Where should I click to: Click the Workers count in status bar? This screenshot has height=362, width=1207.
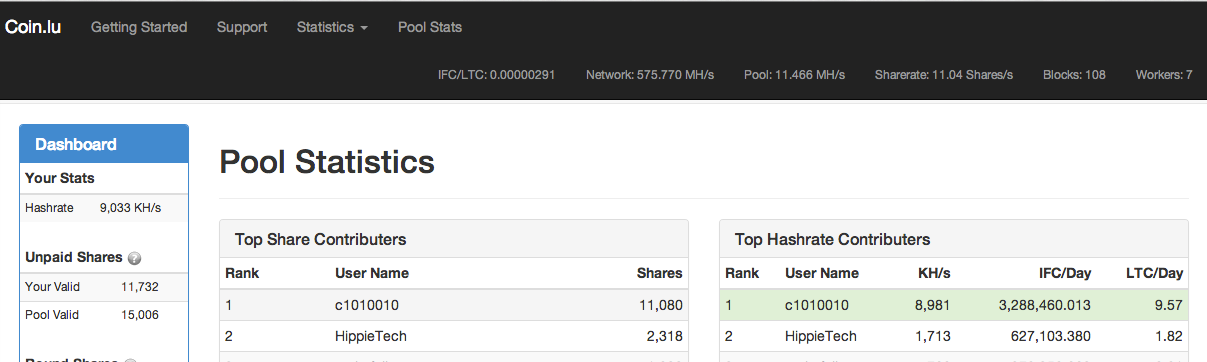(1164, 75)
